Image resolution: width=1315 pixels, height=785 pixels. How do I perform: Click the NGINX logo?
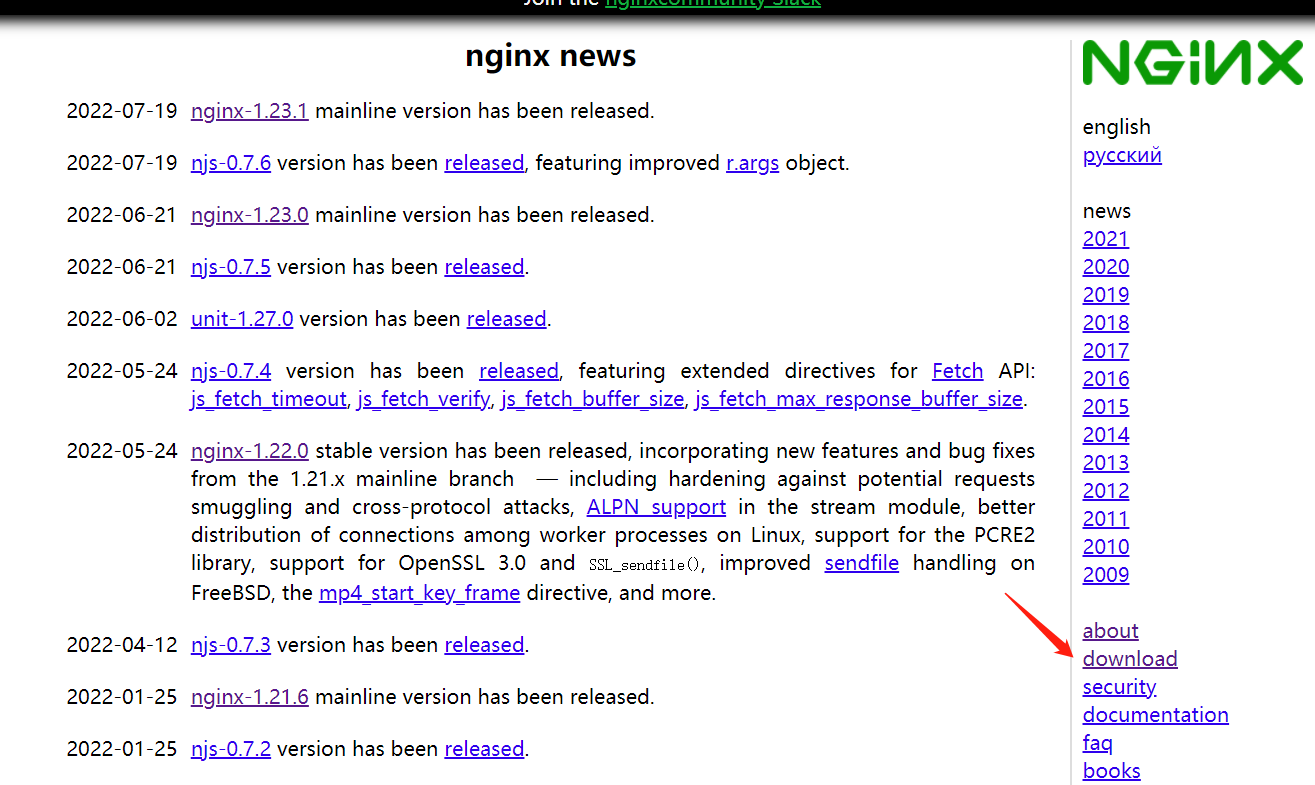1192,62
